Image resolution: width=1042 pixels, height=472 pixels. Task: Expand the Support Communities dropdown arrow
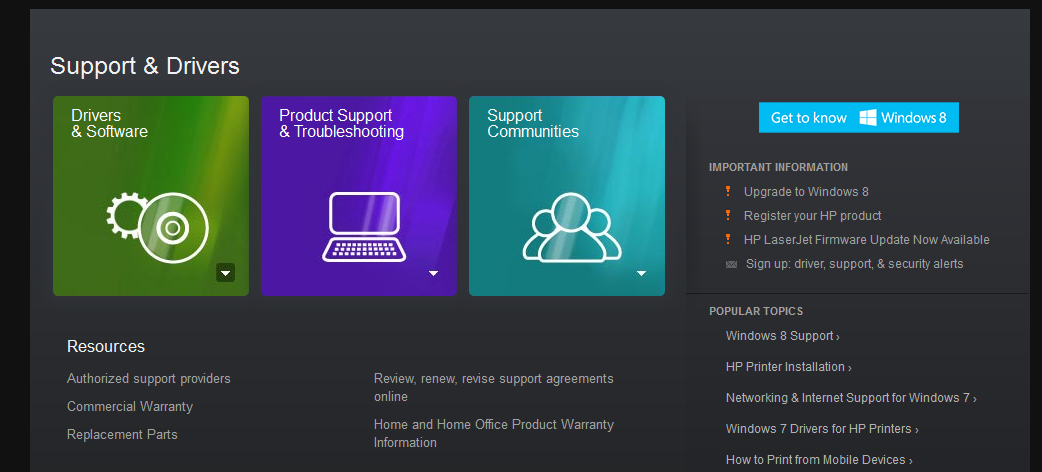(x=641, y=273)
